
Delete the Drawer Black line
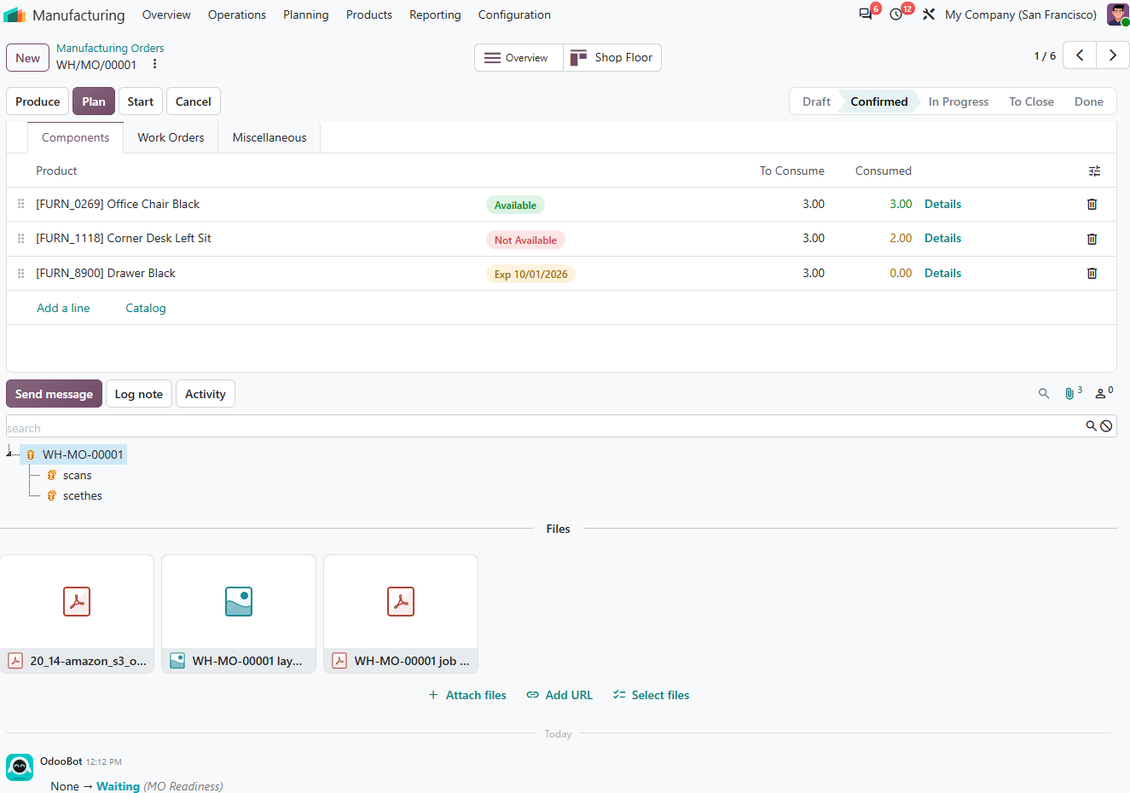pos(1092,273)
